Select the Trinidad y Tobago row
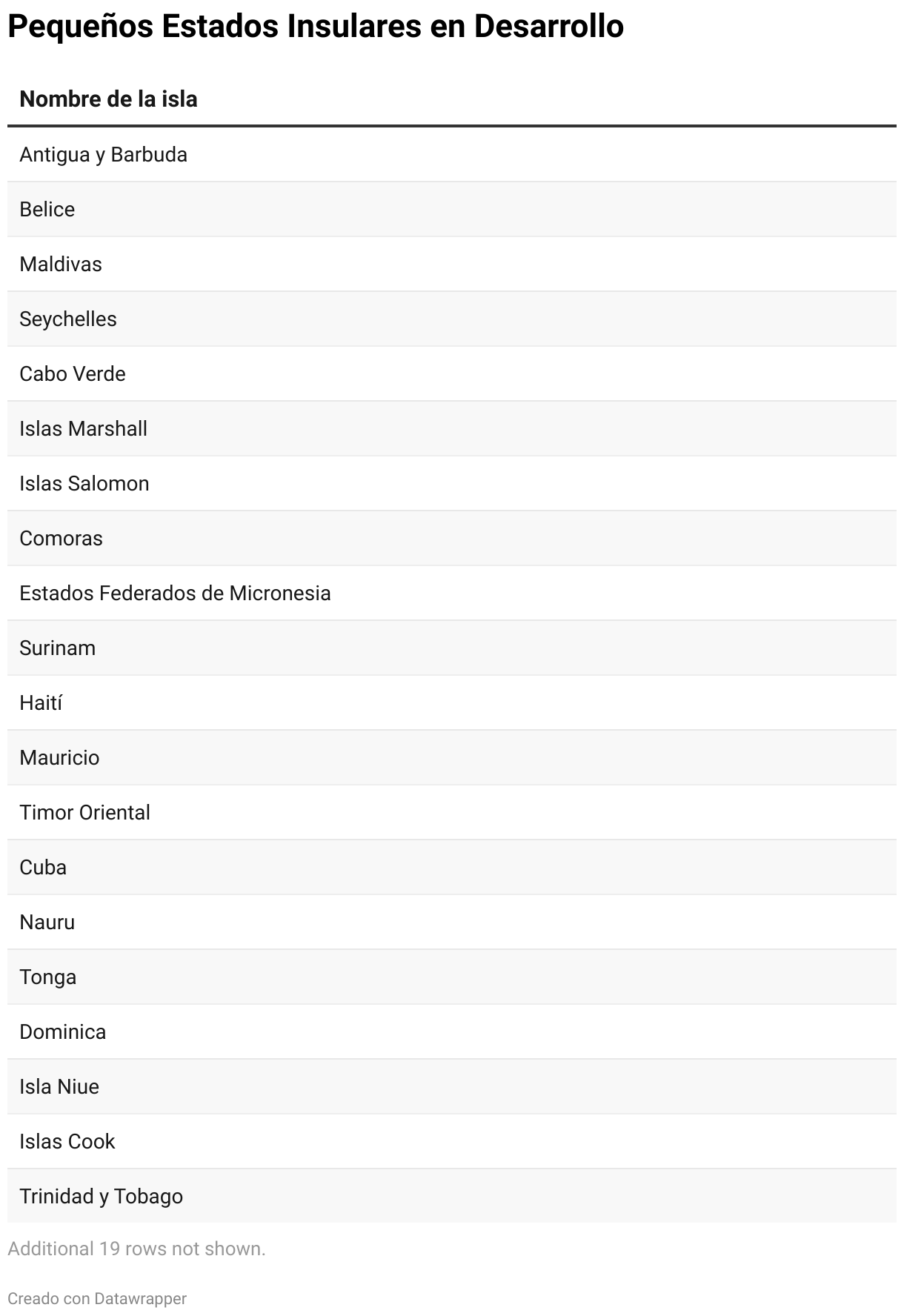 coord(101,1197)
